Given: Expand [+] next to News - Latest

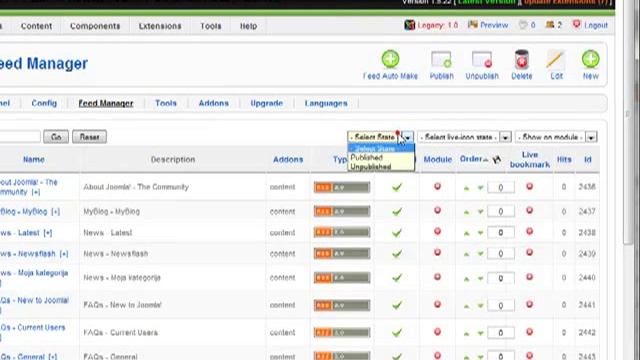Looking at the screenshot, I should [48, 233].
